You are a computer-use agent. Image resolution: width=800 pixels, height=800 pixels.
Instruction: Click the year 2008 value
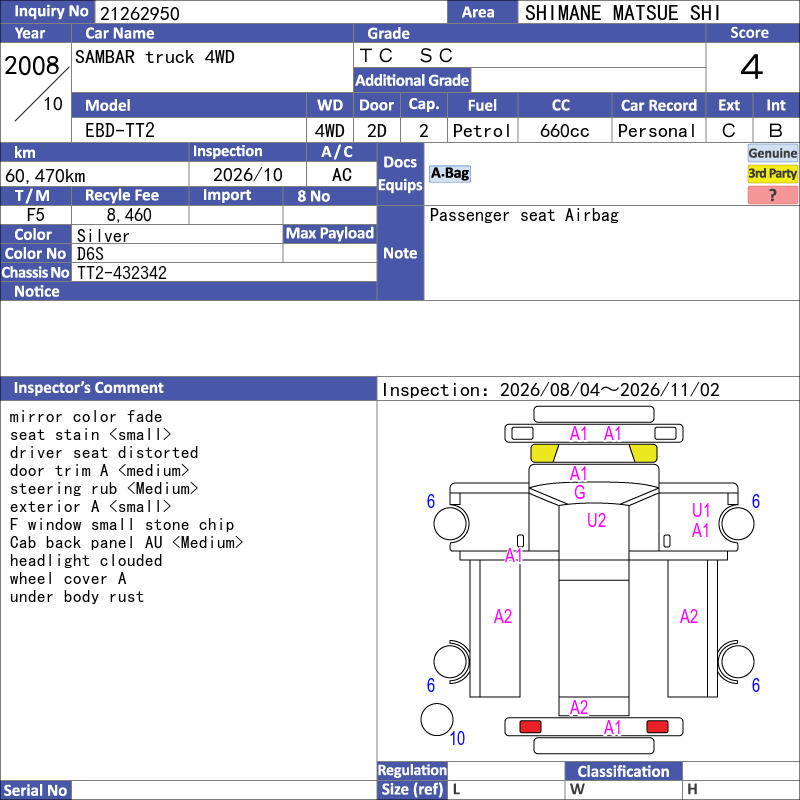click(32, 66)
